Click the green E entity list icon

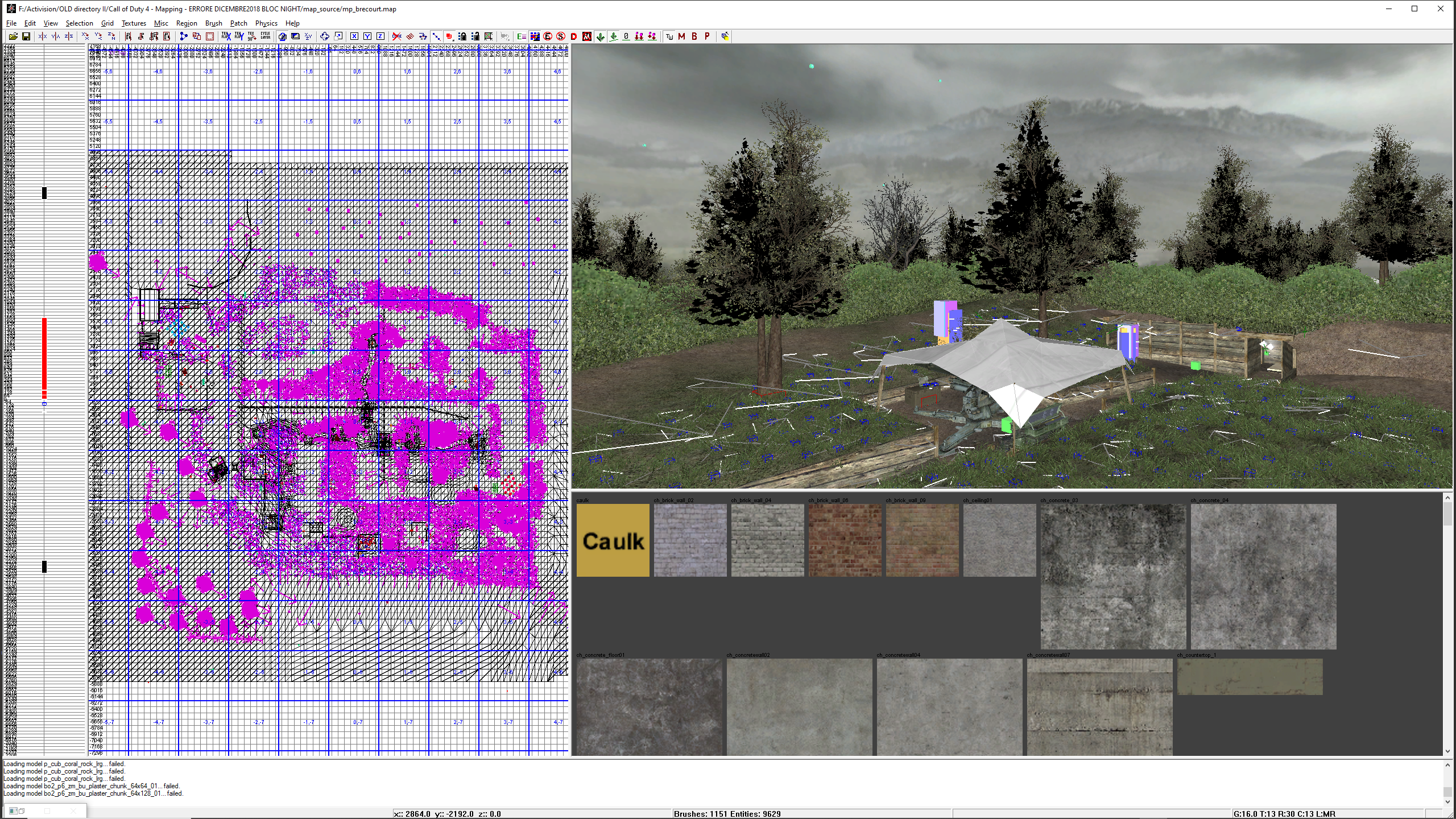522,36
